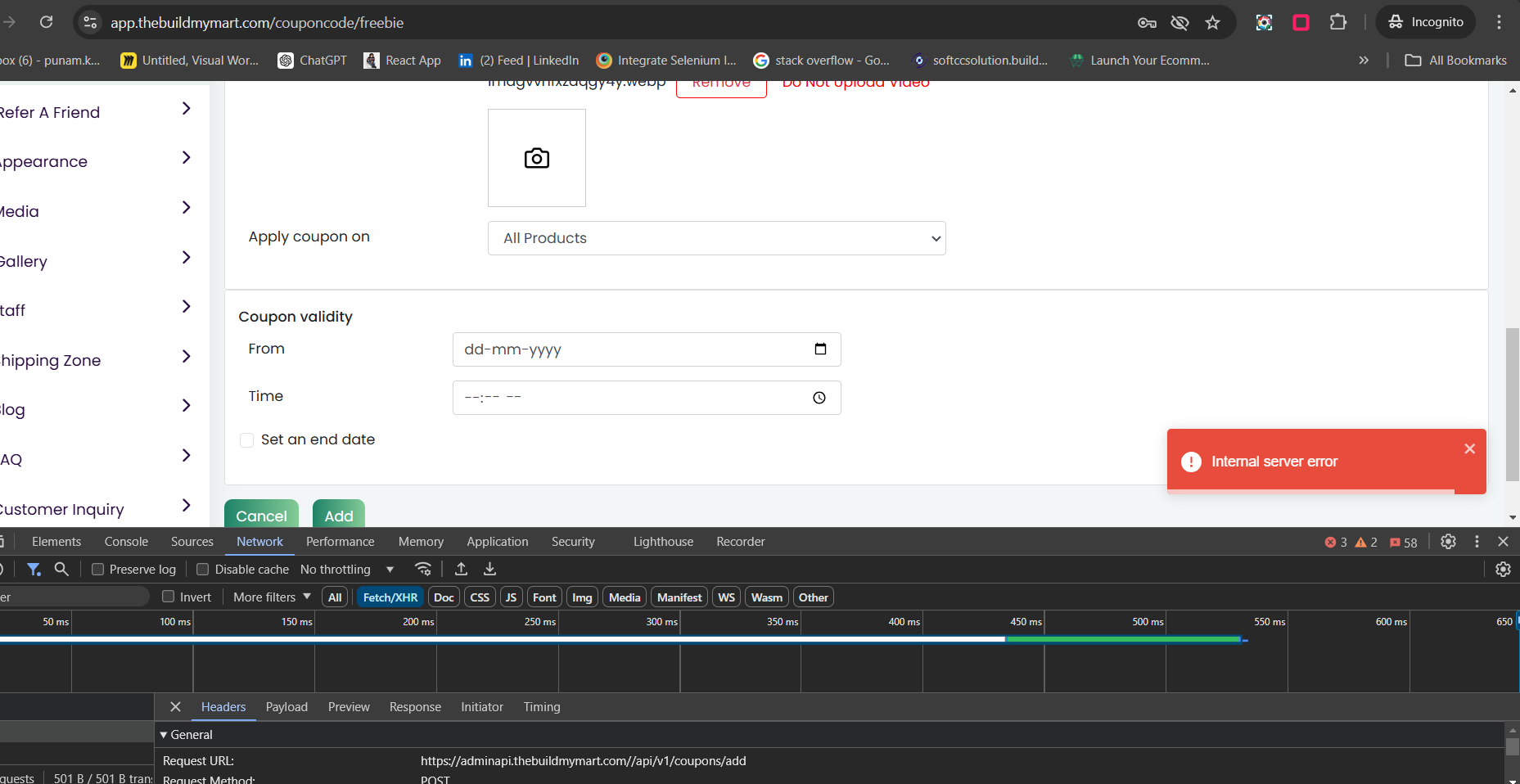Open saved passwords key icon

point(1147,23)
